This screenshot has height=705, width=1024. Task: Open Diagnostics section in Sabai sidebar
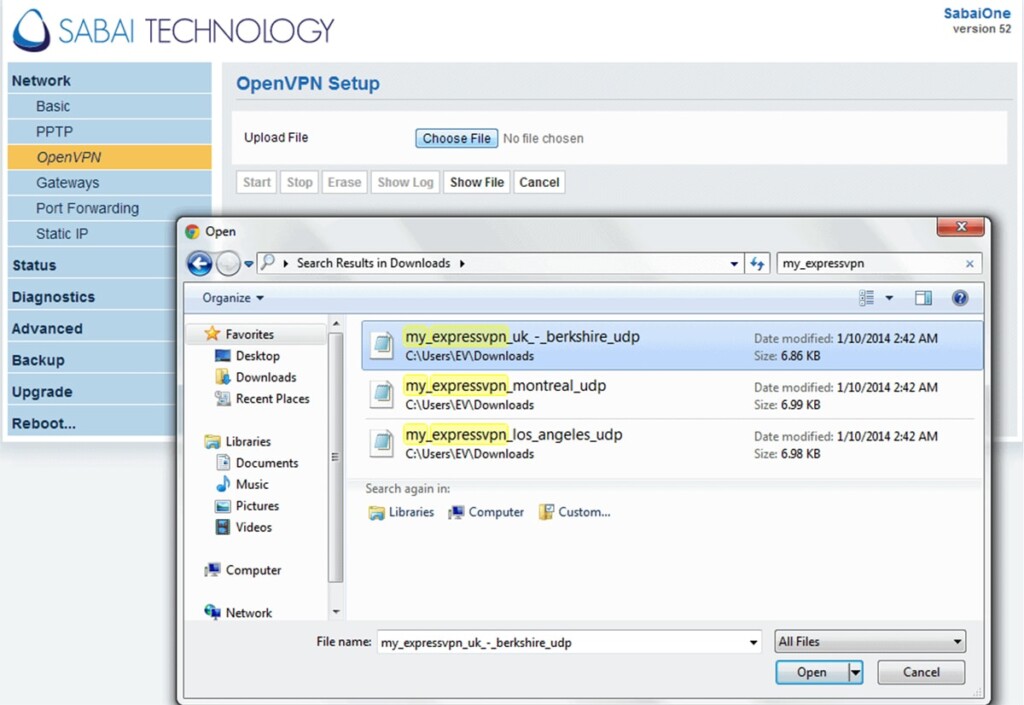click(x=91, y=297)
